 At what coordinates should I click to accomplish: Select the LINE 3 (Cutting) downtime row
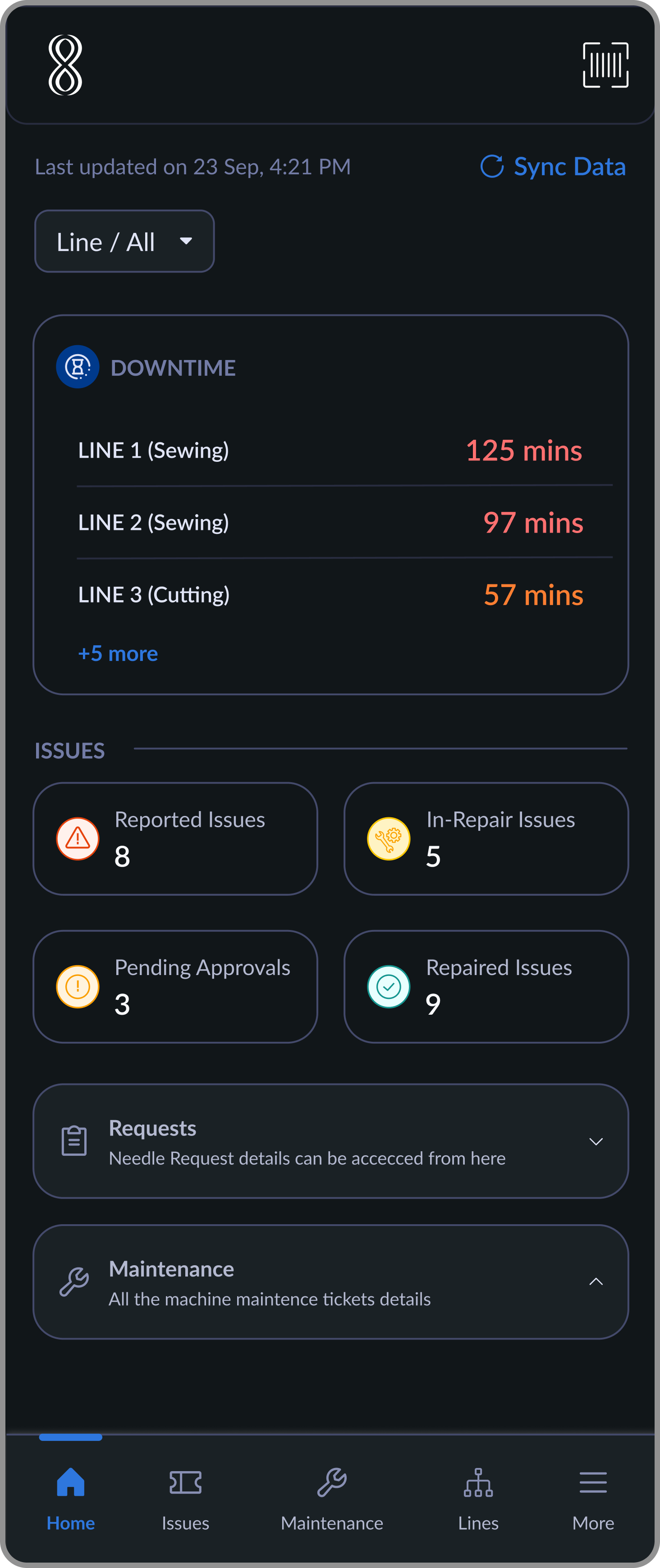coord(330,595)
